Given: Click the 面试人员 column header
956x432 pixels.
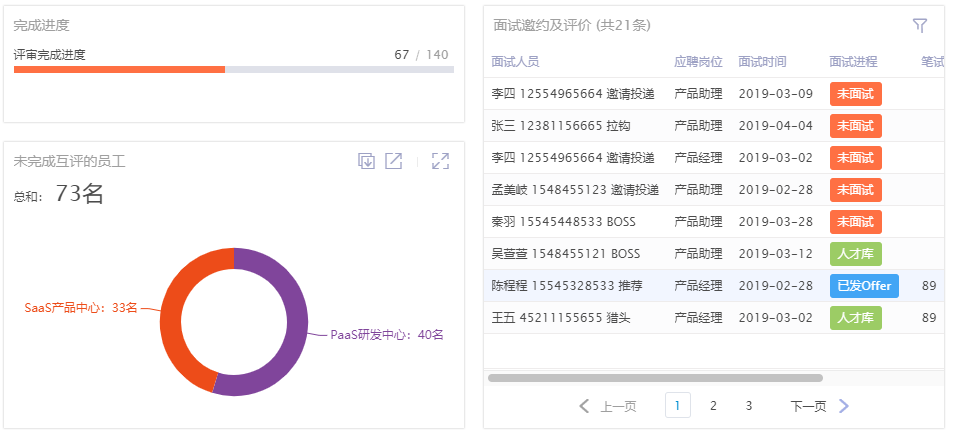Looking at the screenshot, I should pyautogui.click(x=515, y=62).
